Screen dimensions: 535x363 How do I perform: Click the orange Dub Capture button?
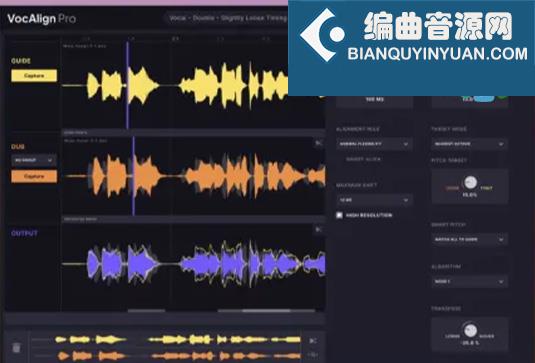pyautogui.click(x=34, y=176)
